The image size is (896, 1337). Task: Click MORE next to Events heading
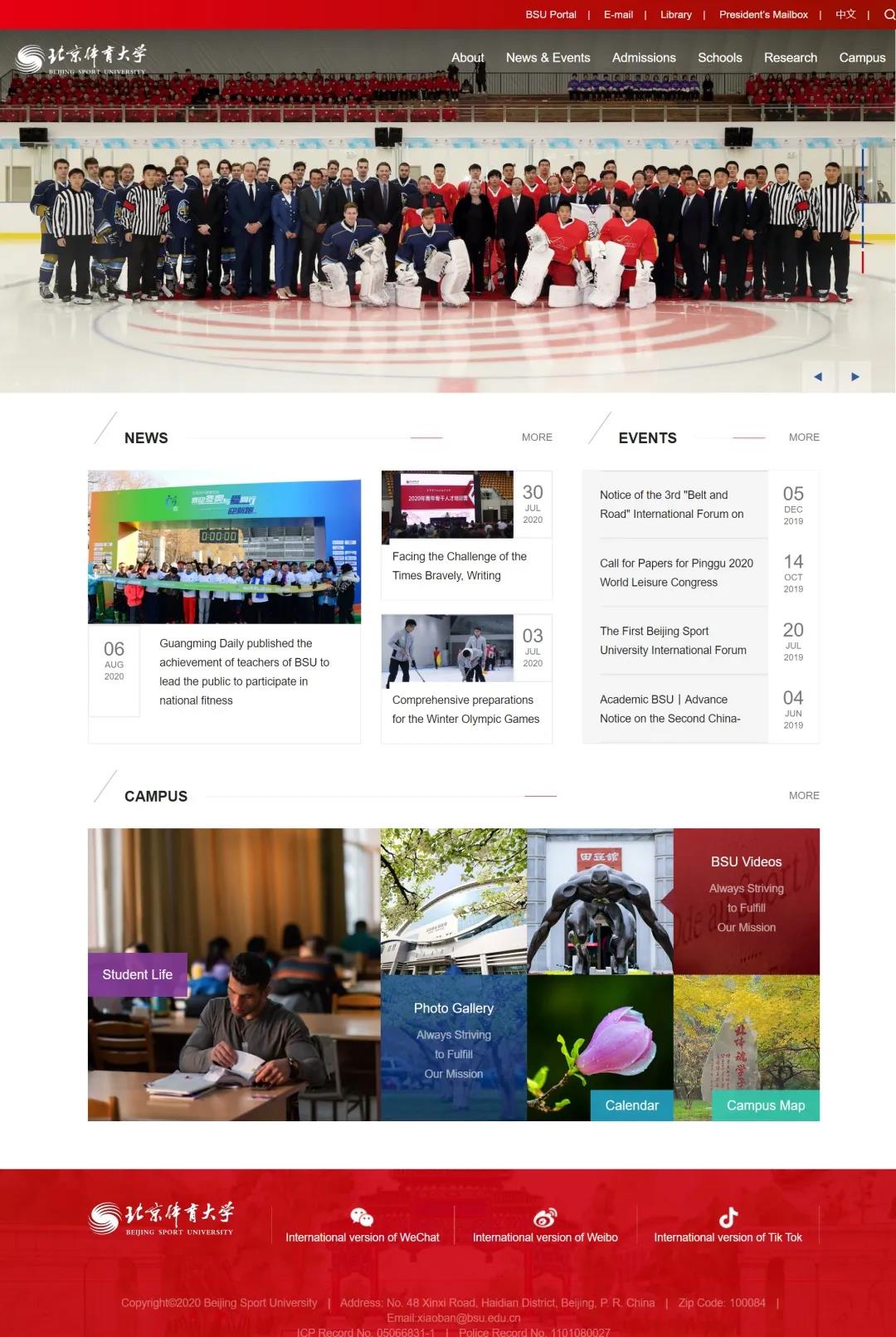(803, 437)
